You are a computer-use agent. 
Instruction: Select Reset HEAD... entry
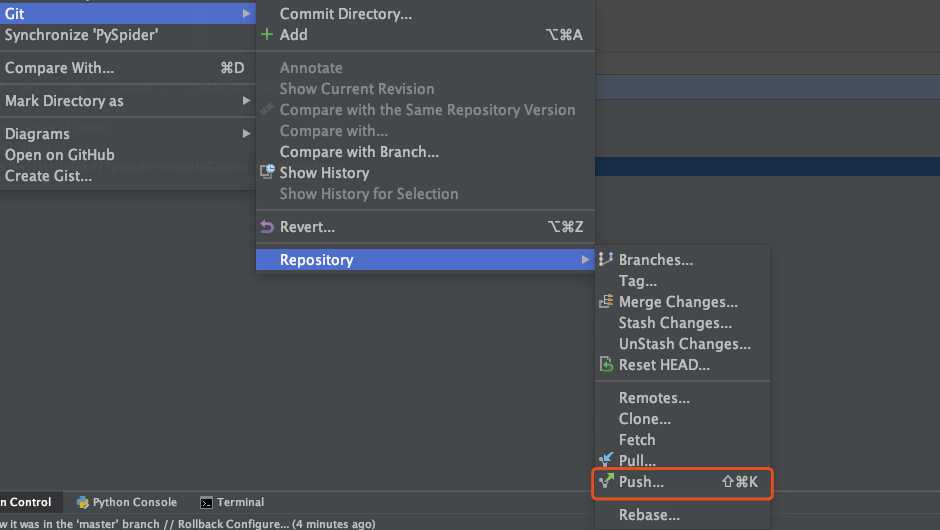[664, 365]
